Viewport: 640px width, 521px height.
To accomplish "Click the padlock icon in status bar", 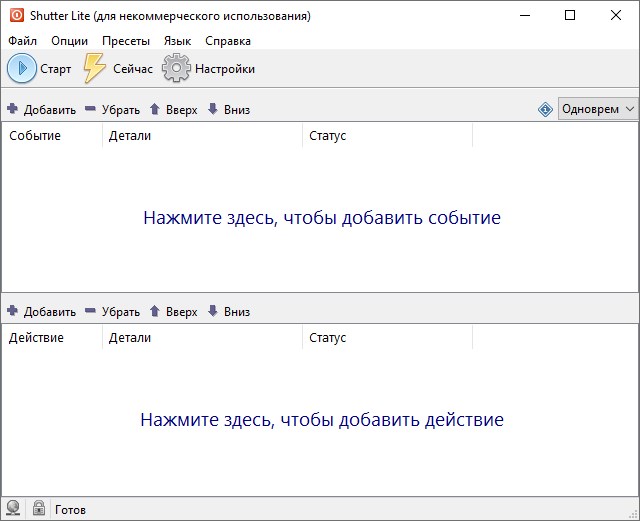I will coord(39,508).
